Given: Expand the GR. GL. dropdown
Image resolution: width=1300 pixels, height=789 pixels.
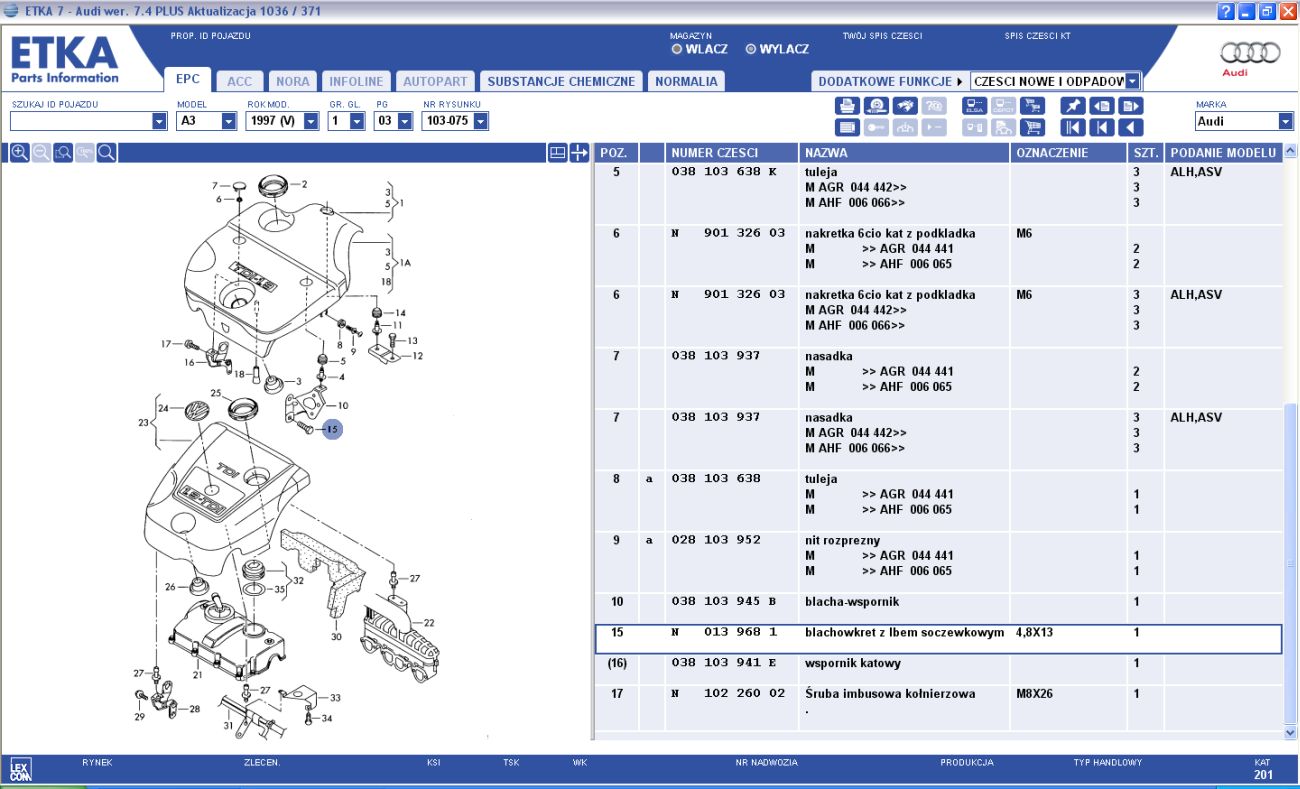Looking at the screenshot, I should (357, 121).
